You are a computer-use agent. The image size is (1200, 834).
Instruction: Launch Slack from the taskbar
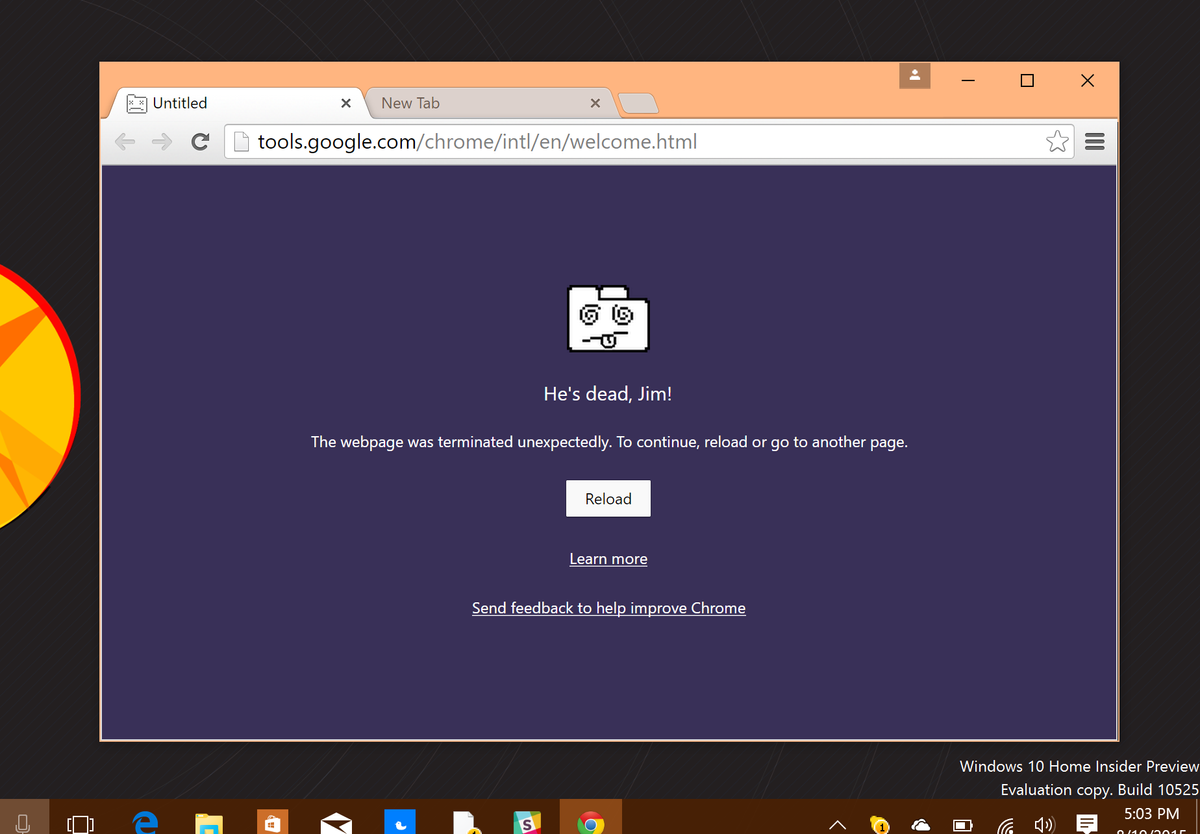click(527, 822)
